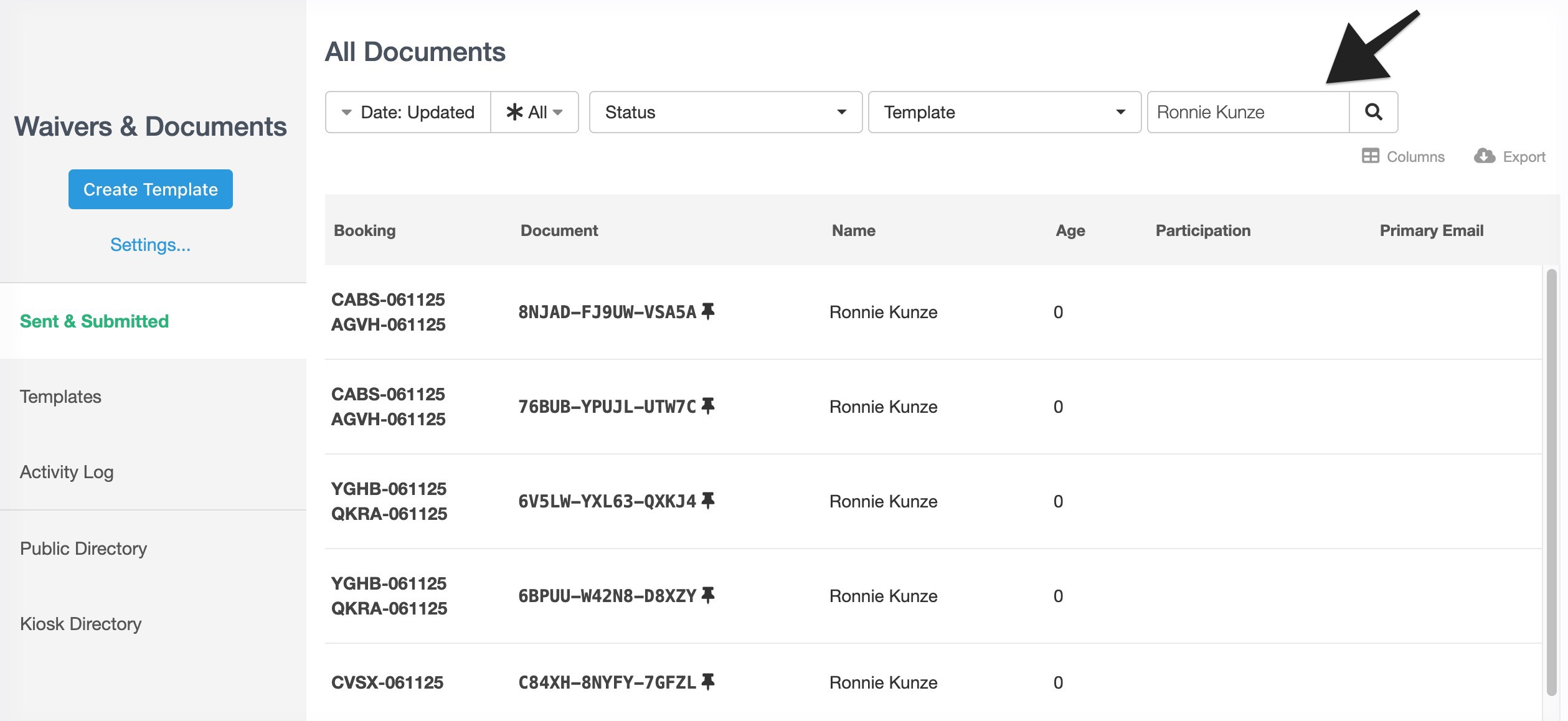The image size is (1568, 721).
Task: Expand the Status filter dropdown
Action: (725, 112)
